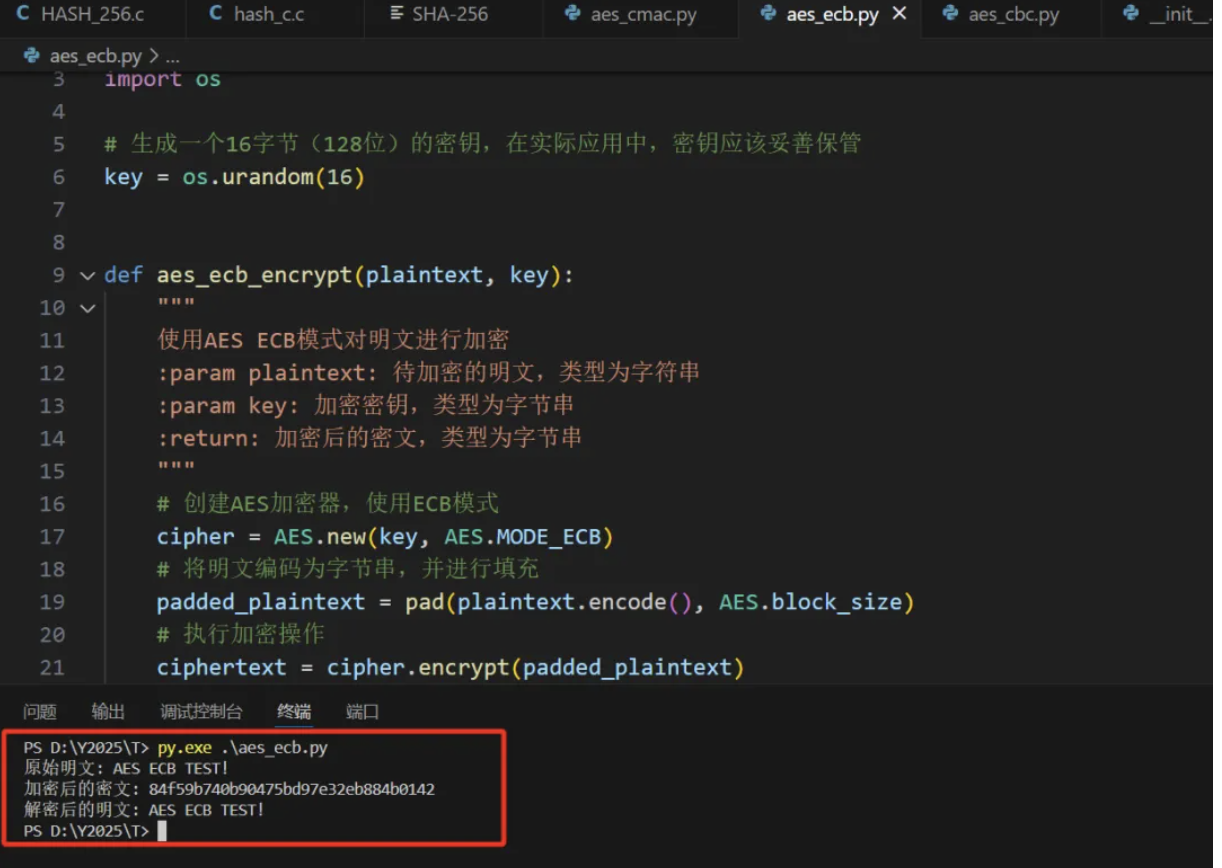The width and height of the screenshot is (1222, 868).
Task: Click the text file icon on SHA-256 tab
Action: tap(397, 14)
